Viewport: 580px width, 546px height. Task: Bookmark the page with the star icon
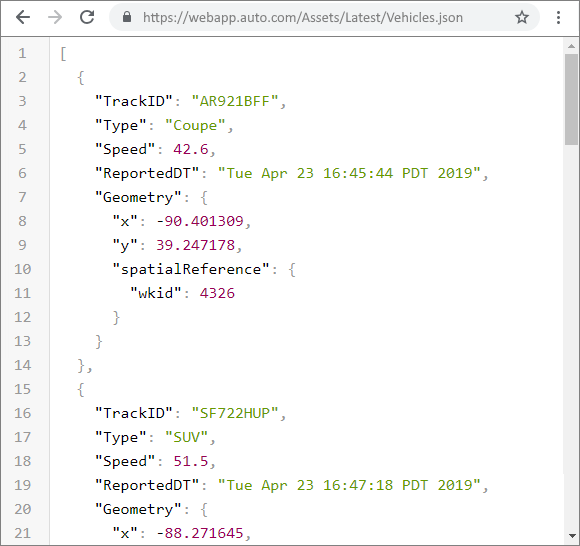pyautogui.click(x=522, y=17)
